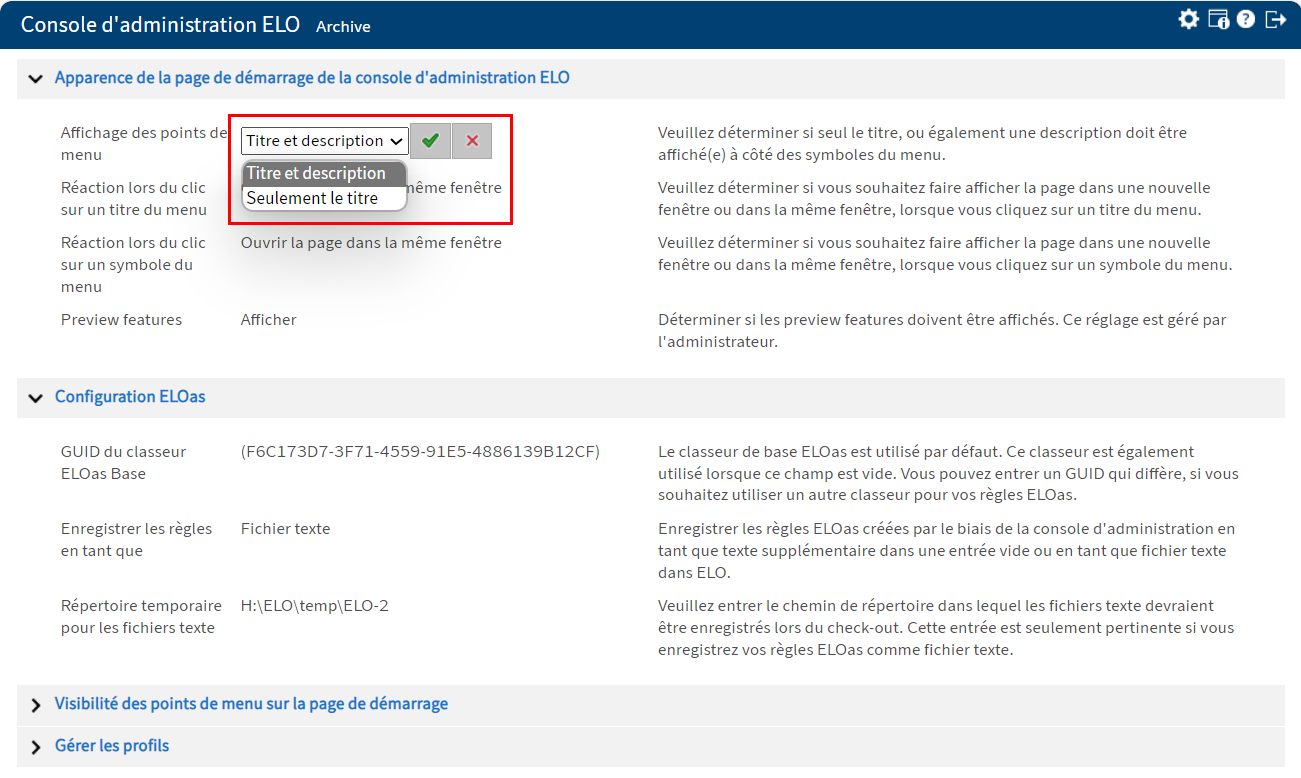1301x778 pixels.
Task: Click the GUID value F6C173D7-3F71-4559-91E5-4886139B12CF
Action: 420,451
